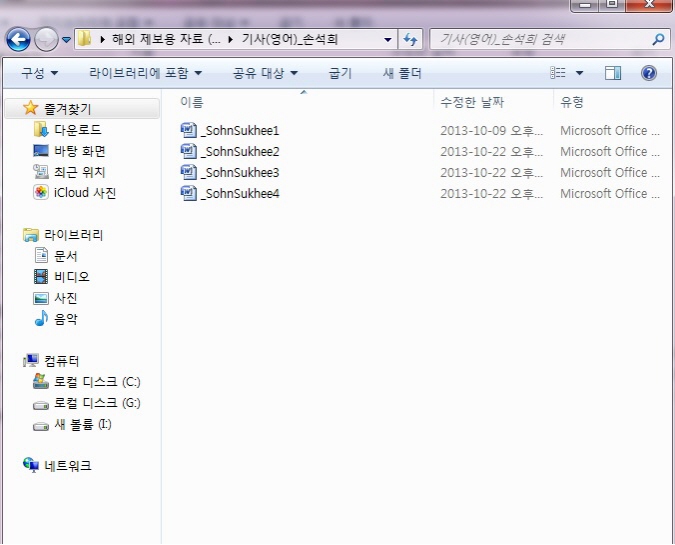The height and width of the screenshot is (545, 675).
Task: Open the 구성 dropdown menu
Action: pyautogui.click(x=39, y=73)
